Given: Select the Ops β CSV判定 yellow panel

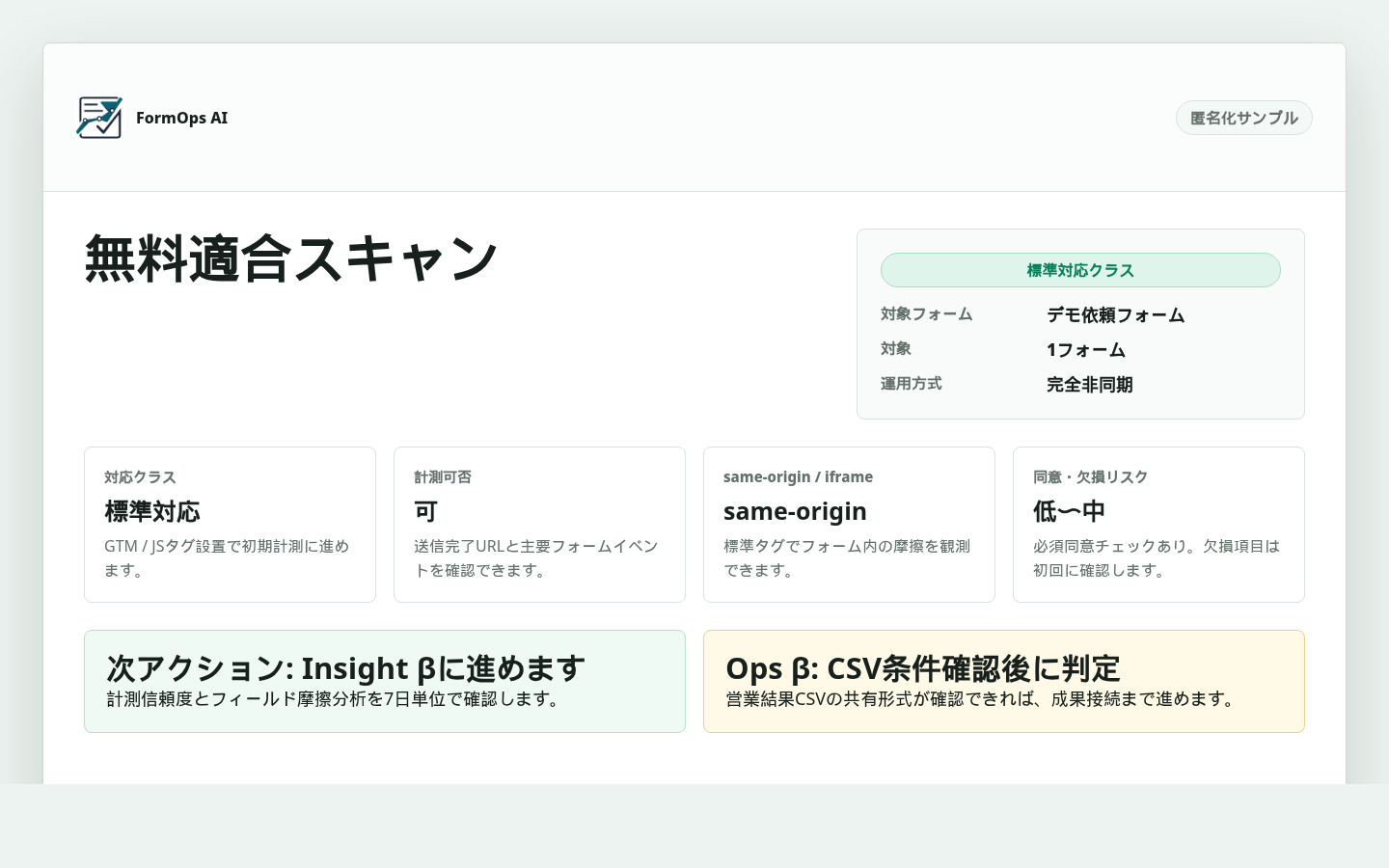Looking at the screenshot, I should (x=1003, y=681).
